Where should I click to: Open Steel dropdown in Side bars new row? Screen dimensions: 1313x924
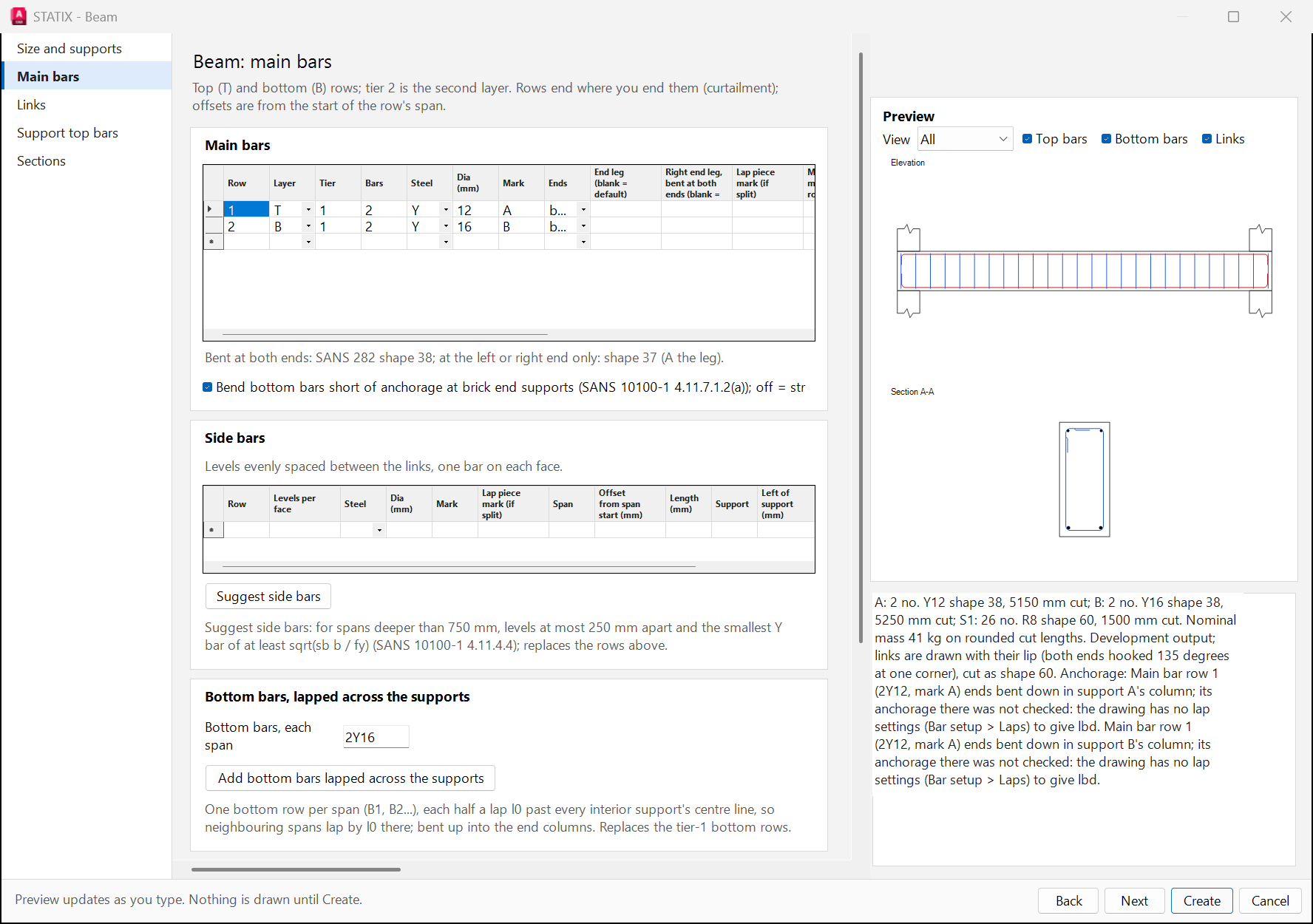[379, 530]
